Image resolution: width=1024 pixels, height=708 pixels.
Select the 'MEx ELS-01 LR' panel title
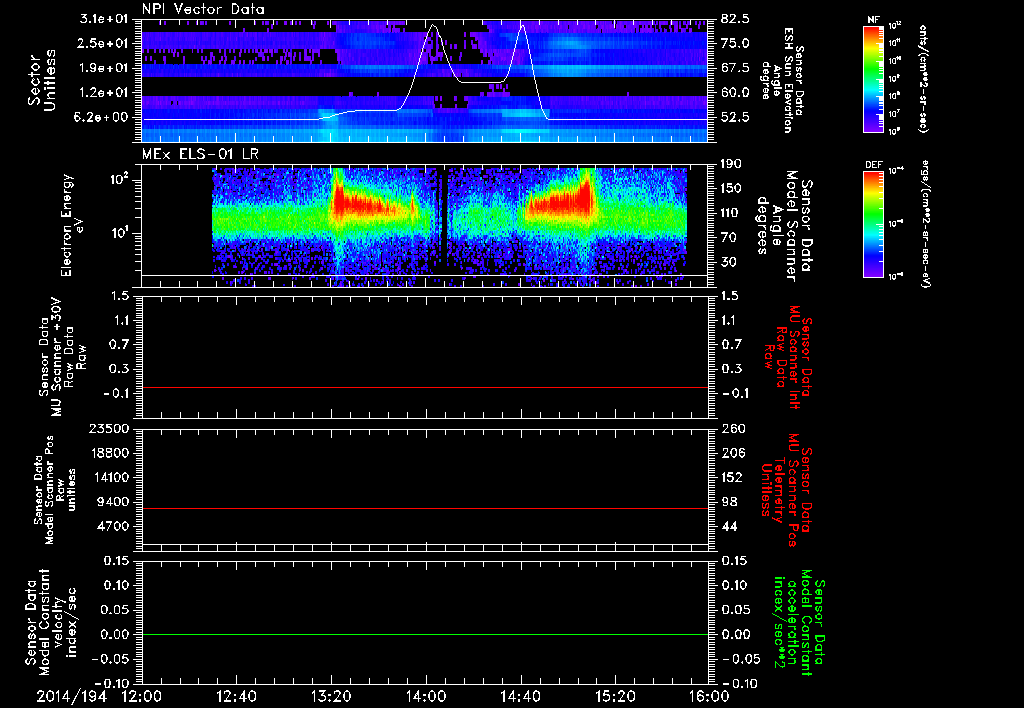pyautogui.click(x=199, y=154)
